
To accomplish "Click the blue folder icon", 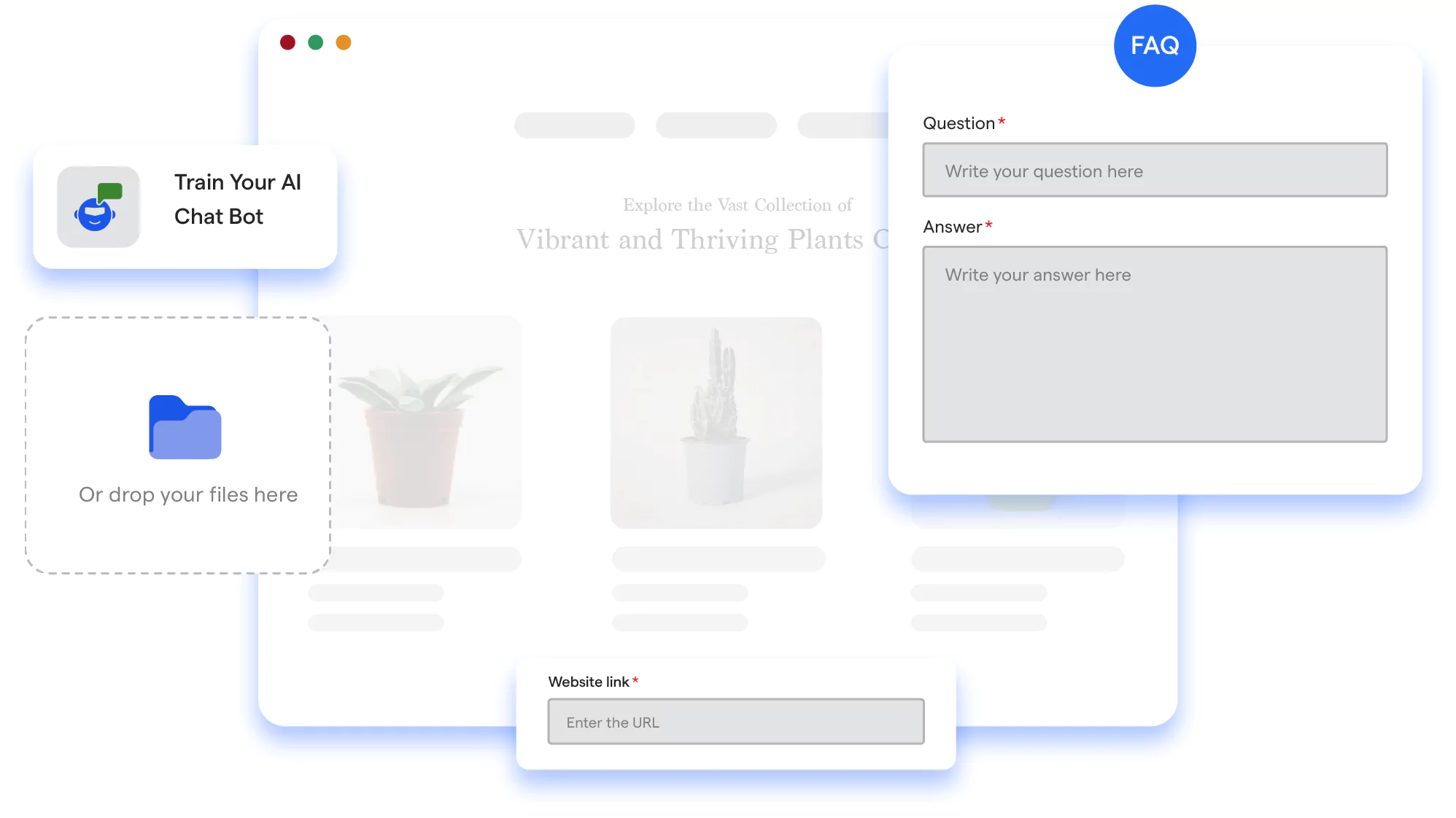I will (183, 427).
